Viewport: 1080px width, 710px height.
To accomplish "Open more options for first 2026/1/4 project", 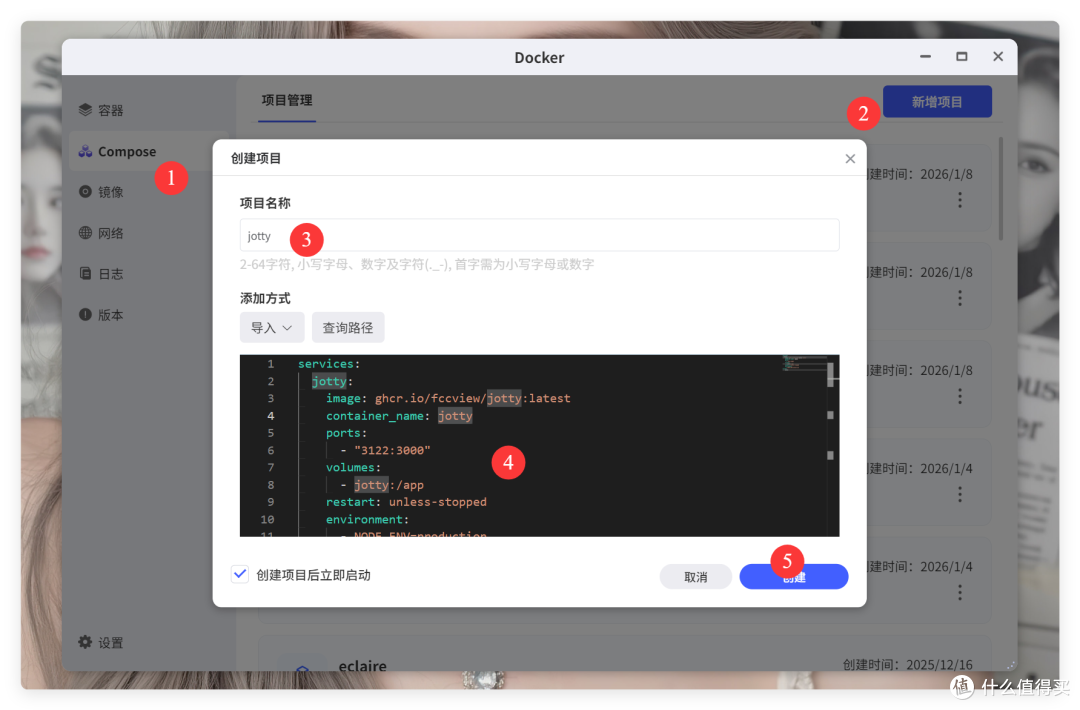I will 959,494.
